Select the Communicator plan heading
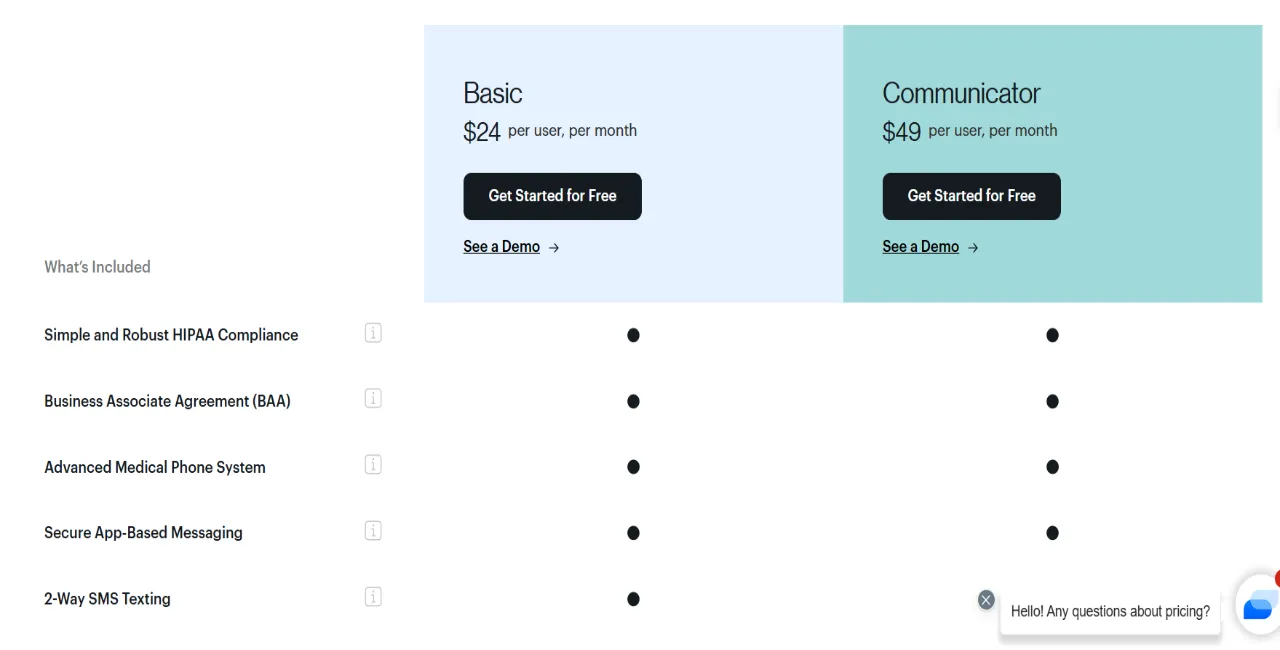The width and height of the screenshot is (1280, 650). point(961,93)
